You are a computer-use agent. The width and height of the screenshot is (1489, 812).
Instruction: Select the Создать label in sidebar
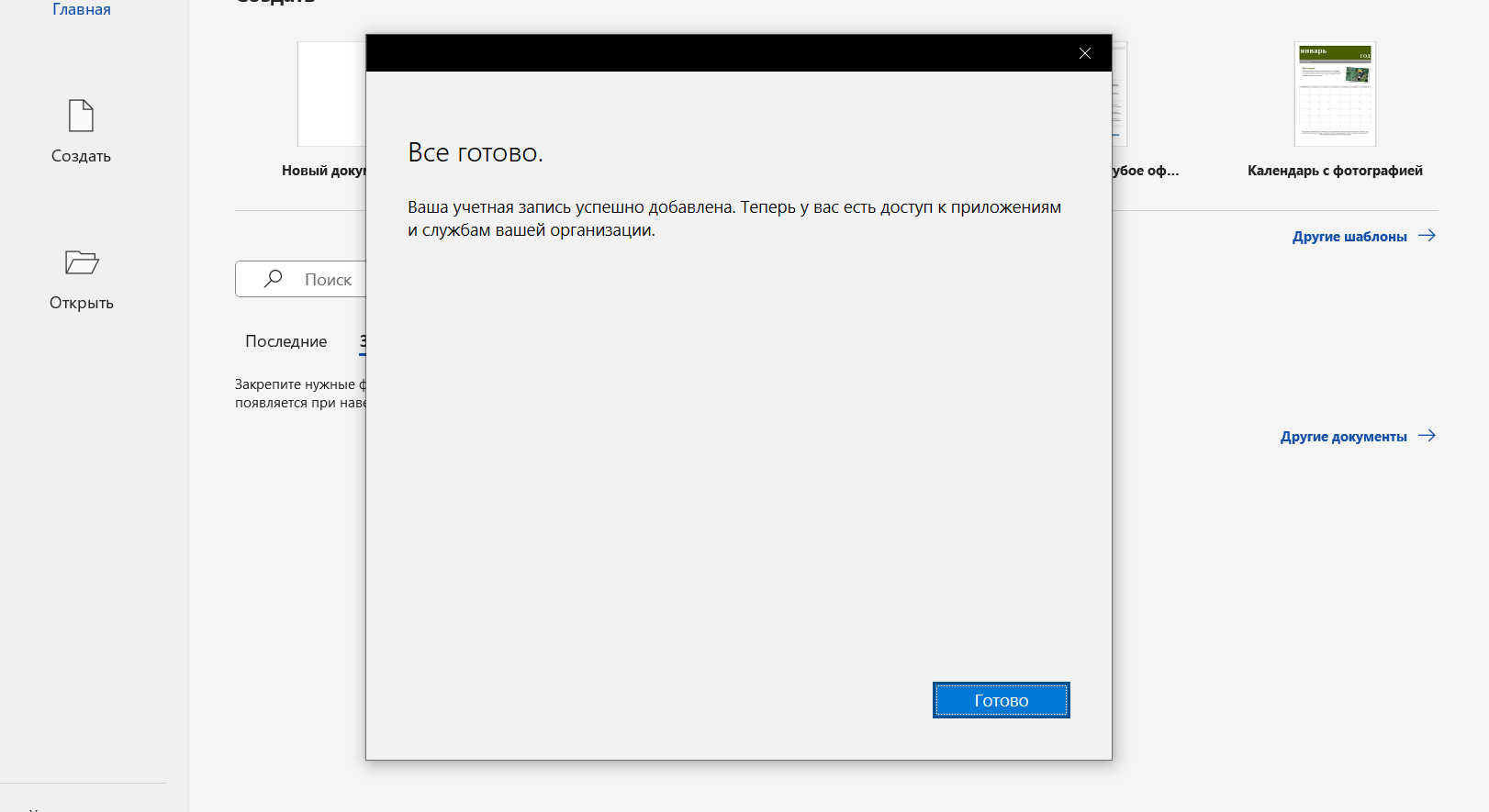81,156
